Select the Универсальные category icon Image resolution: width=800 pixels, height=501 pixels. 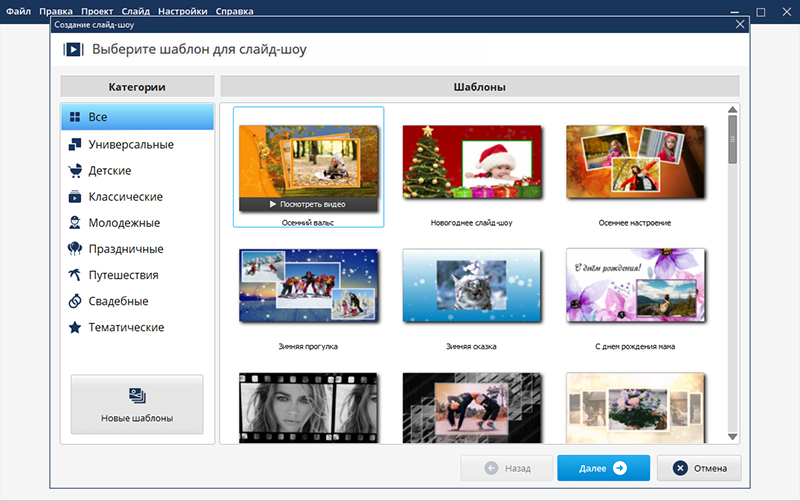pyautogui.click(x=74, y=145)
